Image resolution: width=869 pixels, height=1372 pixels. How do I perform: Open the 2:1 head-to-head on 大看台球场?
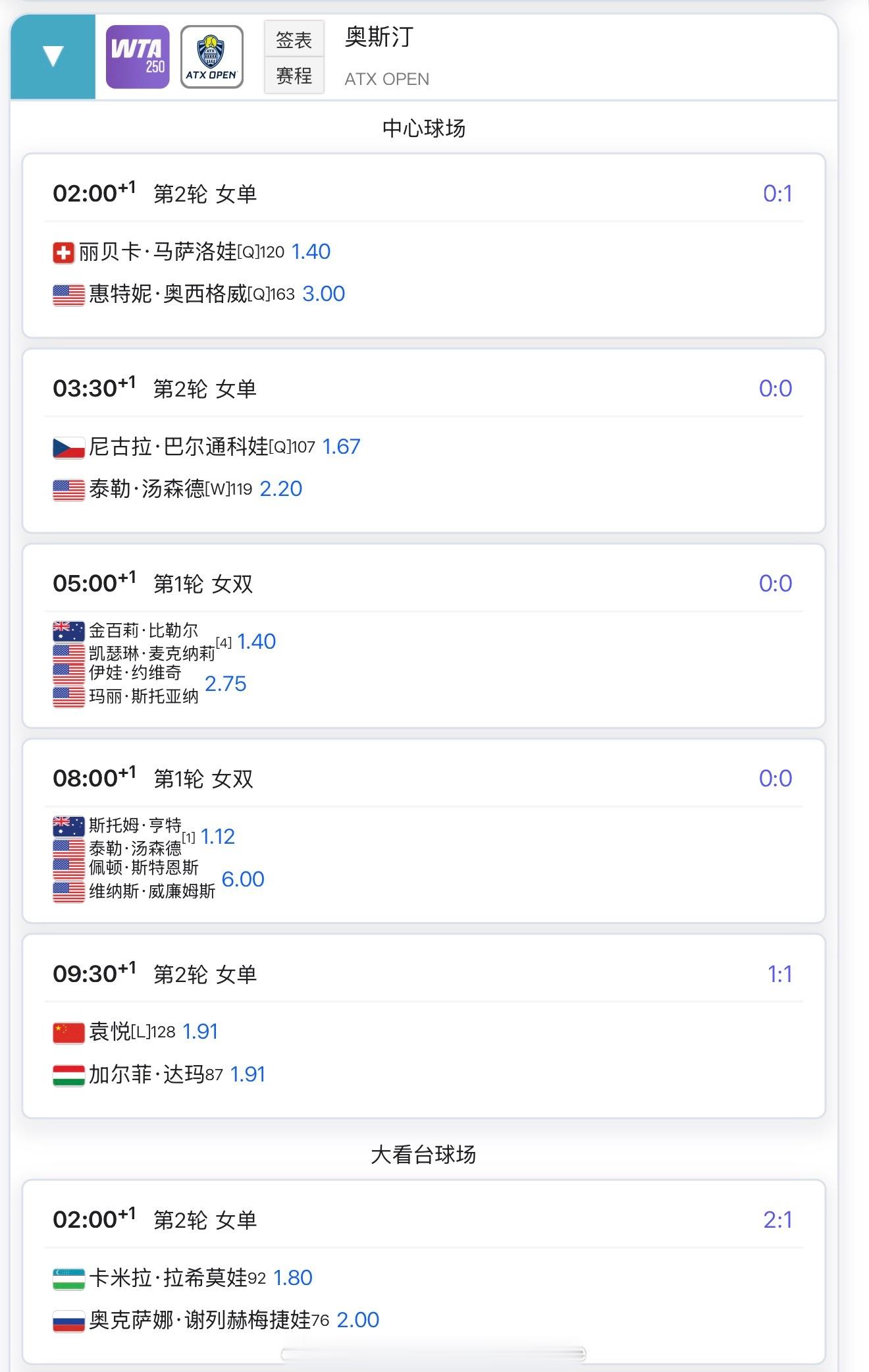coord(777,1220)
